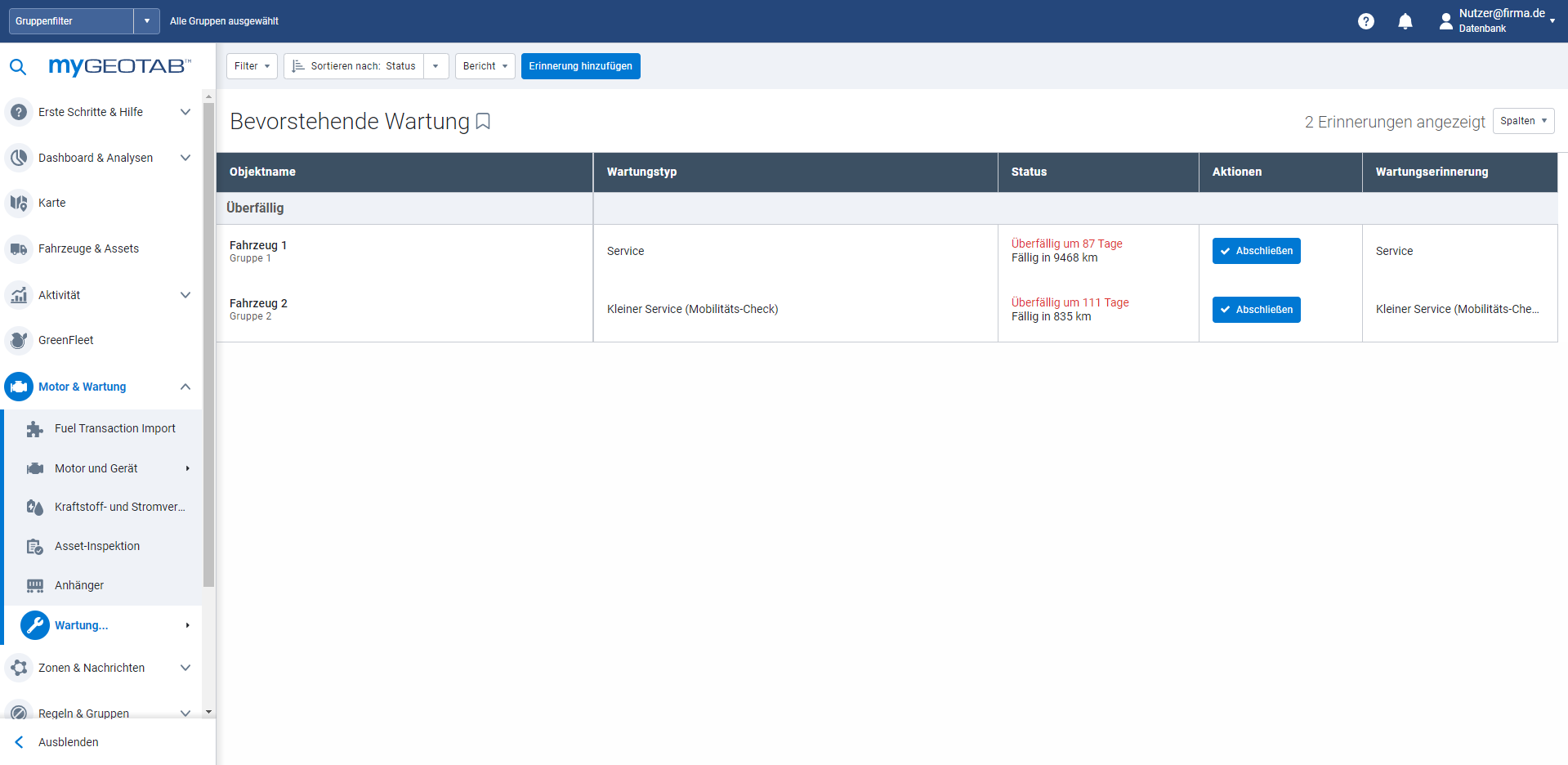This screenshot has height=765, width=1568.
Task: Open the Gruppenfilter dropdown arrow
Action: coord(146,21)
